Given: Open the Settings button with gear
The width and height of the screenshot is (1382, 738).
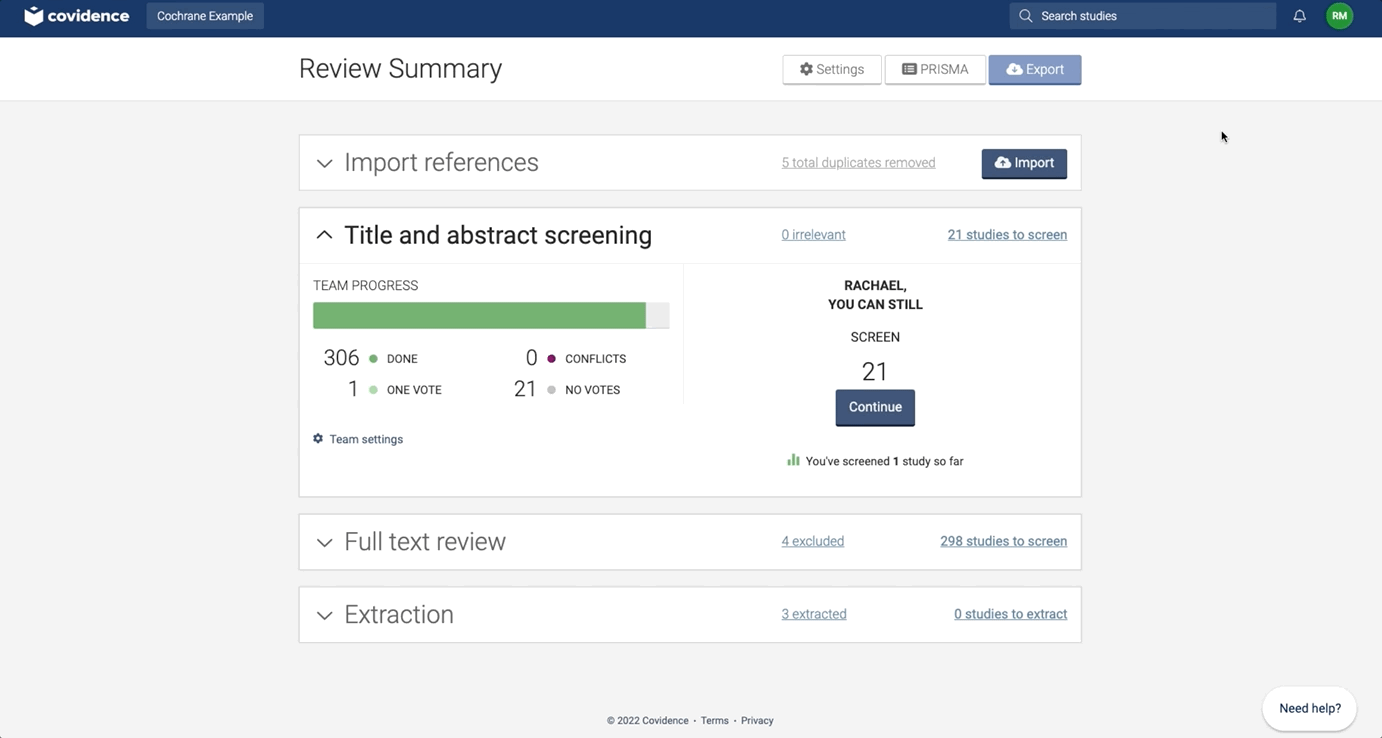Looking at the screenshot, I should pos(831,69).
